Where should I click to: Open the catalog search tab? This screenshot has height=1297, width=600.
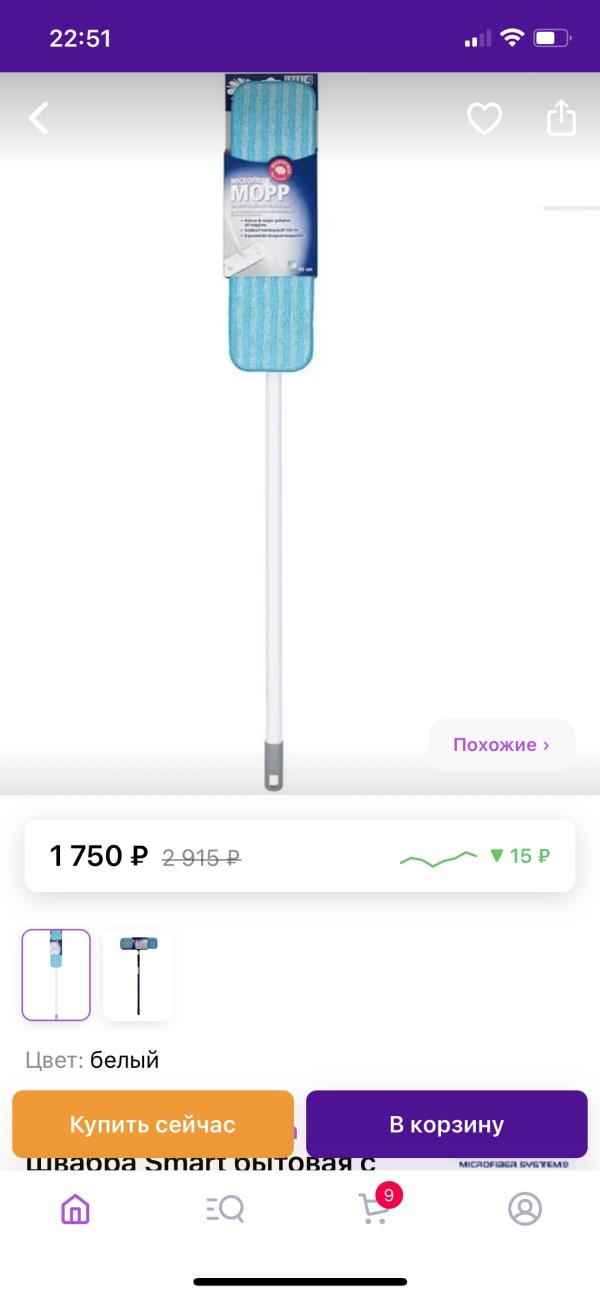point(225,1210)
